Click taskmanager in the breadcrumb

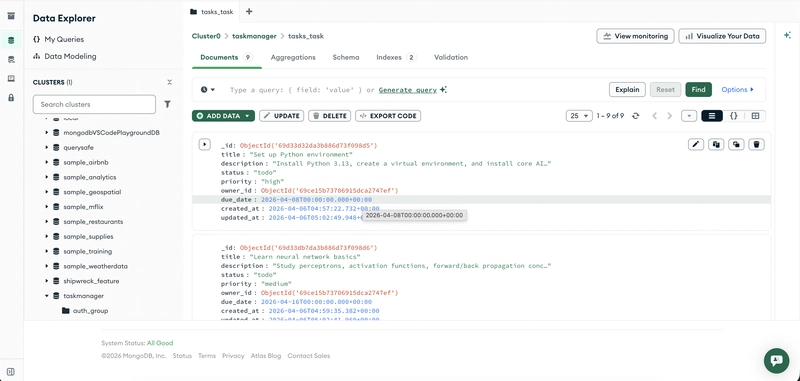click(254, 36)
